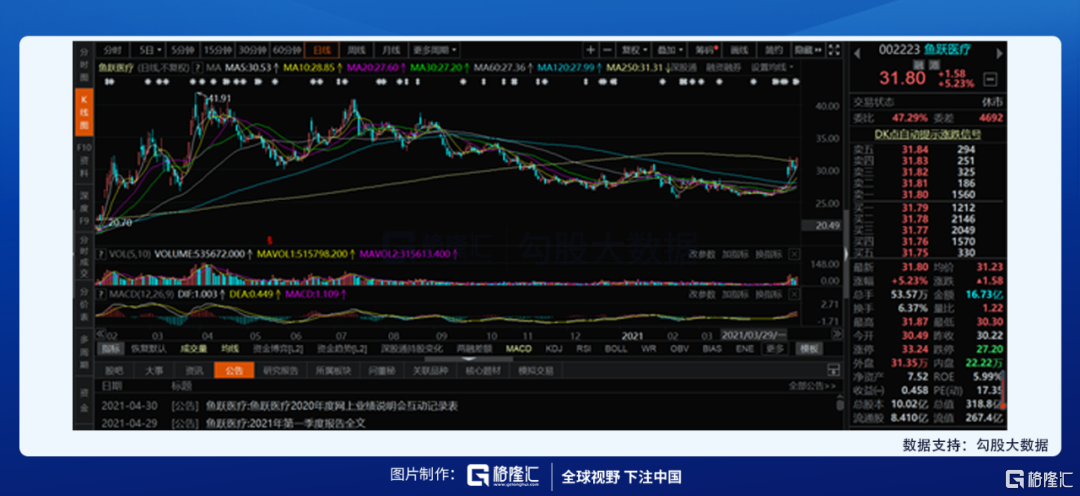Open 分价表 in left sidebar
Image resolution: width=1080 pixels, height=496 pixels.
point(83,305)
